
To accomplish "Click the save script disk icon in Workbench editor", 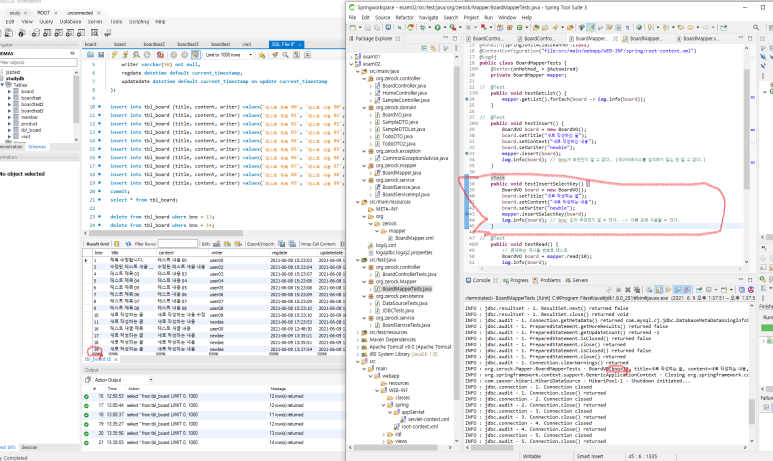I will tap(101, 55).
